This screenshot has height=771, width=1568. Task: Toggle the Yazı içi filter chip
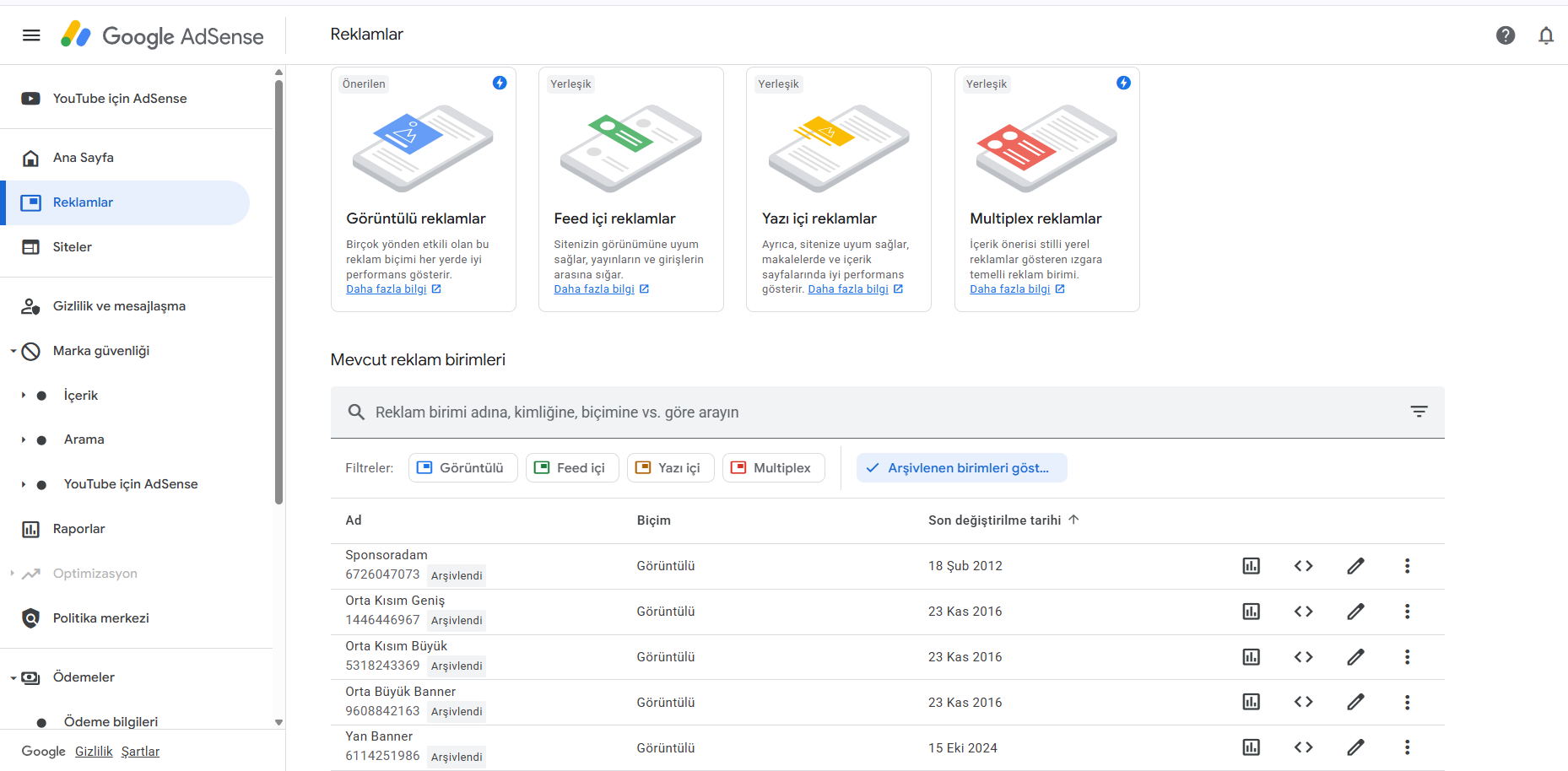(x=671, y=468)
